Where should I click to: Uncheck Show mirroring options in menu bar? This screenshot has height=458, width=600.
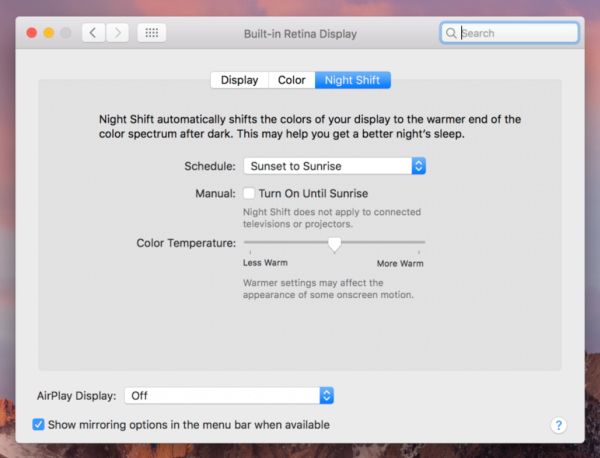[x=38, y=424]
